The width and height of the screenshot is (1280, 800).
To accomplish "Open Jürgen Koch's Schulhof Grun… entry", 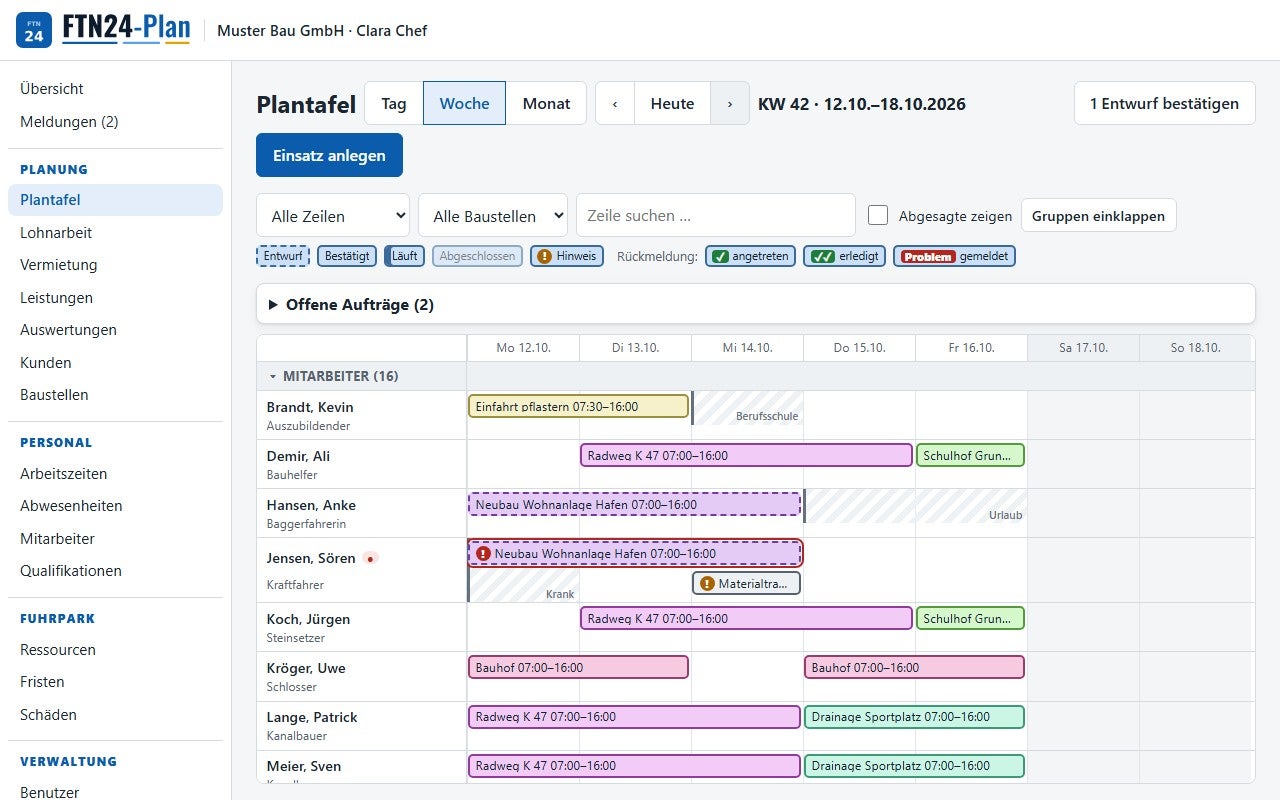I will [971, 618].
